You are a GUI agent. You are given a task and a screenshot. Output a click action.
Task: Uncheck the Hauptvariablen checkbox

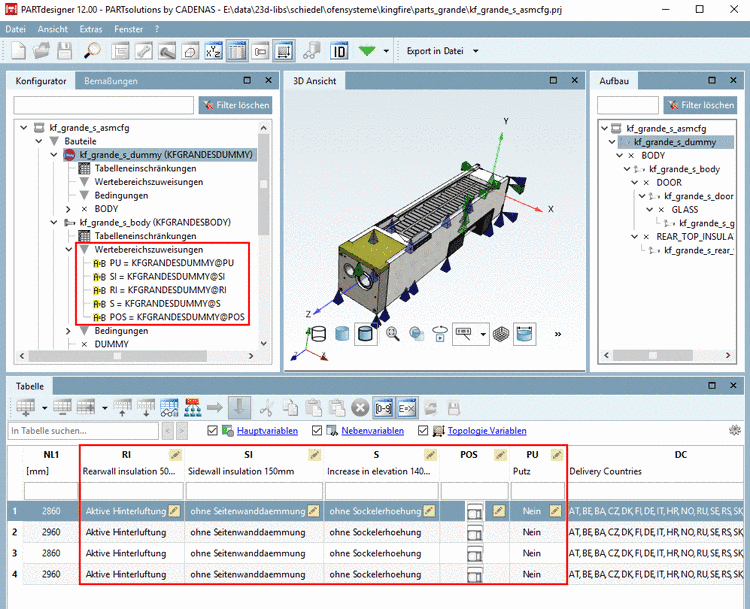(x=212, y=431)
